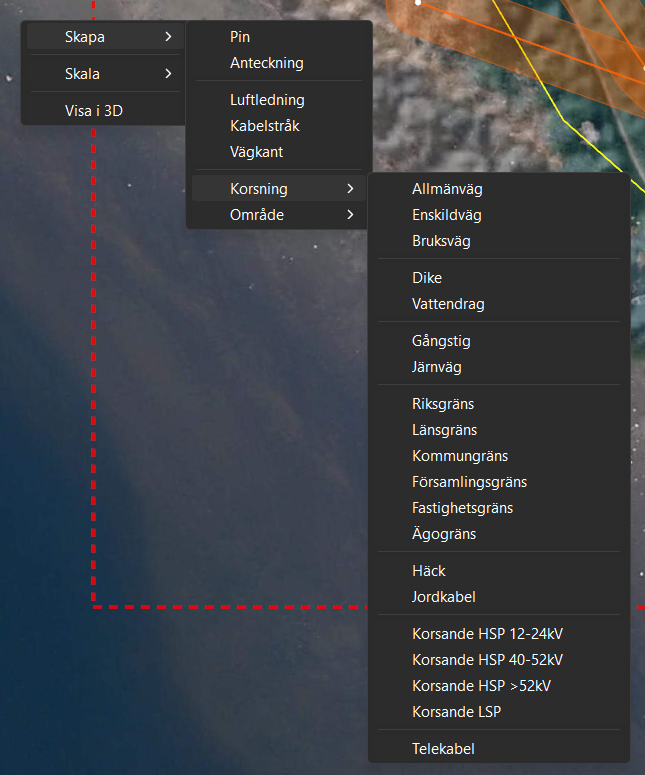Select Församlingsgräns boundary
The width and height of the screenshot is (645, 775).
pyautogui.click(x=499, y=482)
